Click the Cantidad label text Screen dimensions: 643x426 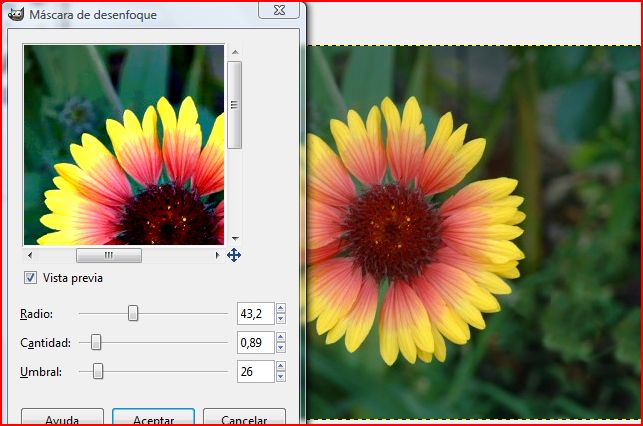click(x=46, y=342)
